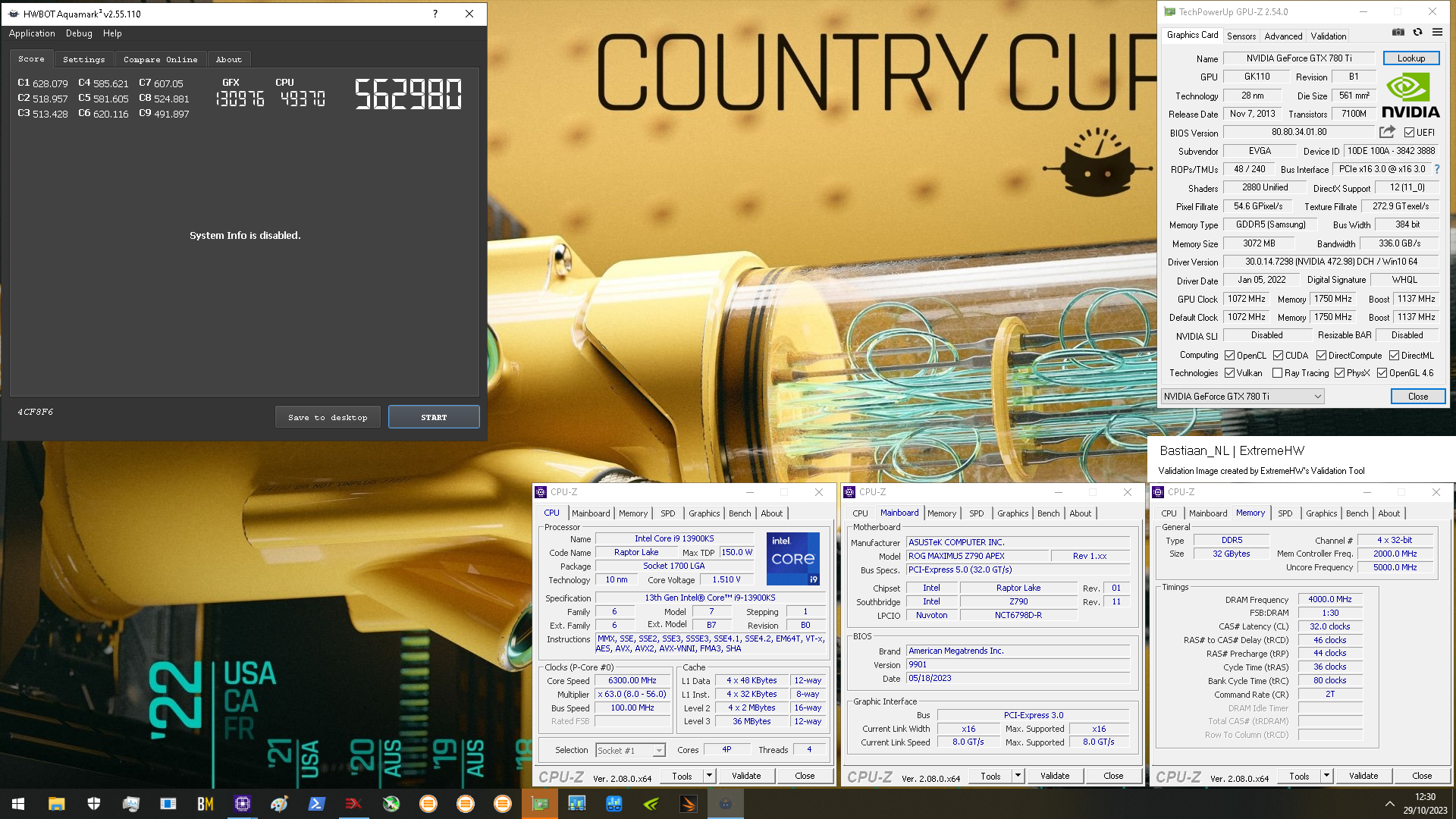The height and width of the screenshot is (819, 1456).
Task: Click the BIOS export share icon in GPU-Z
Action: 1387,132
